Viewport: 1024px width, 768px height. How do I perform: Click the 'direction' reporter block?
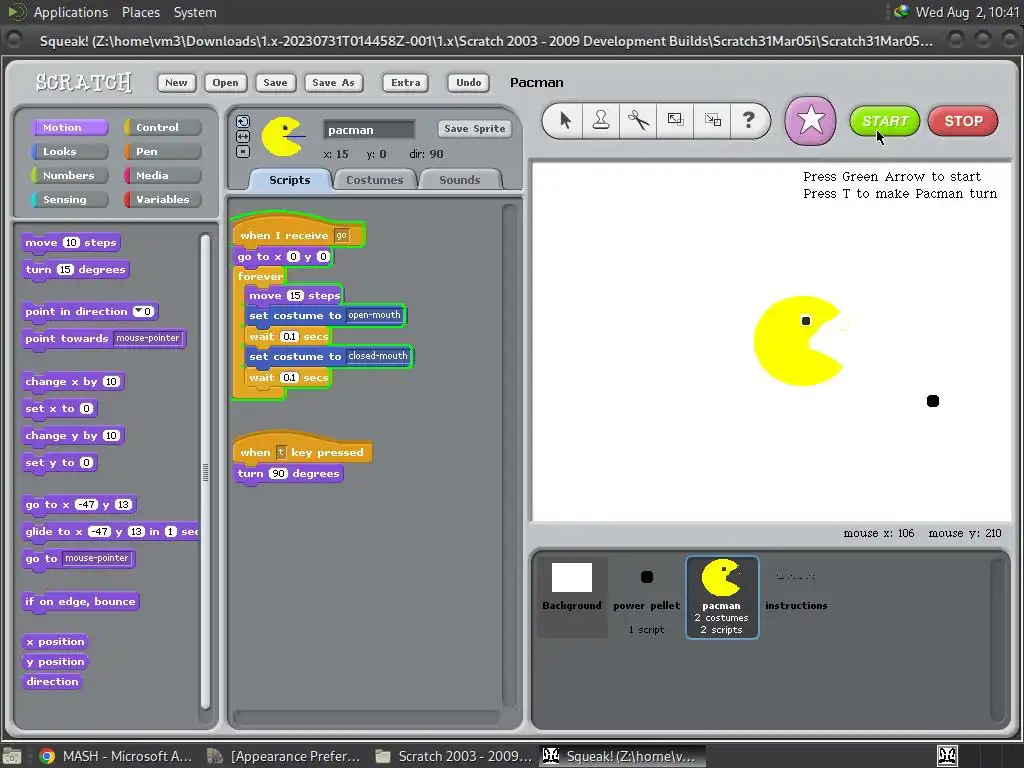(x=52, y=682)
